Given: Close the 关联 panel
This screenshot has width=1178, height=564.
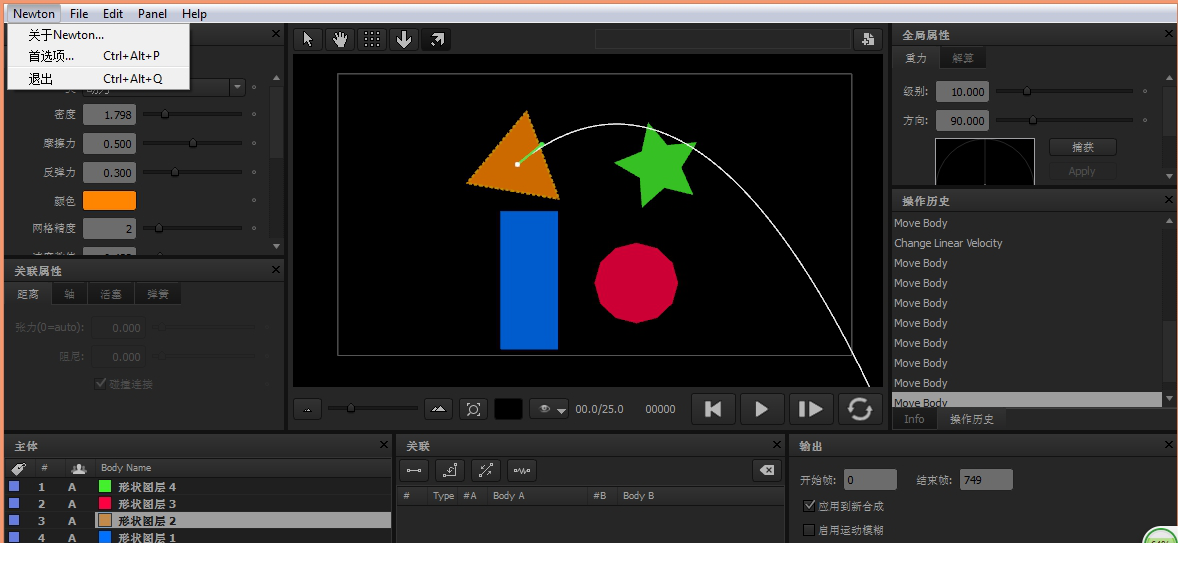Looking at the screenshot, I should point(778,445).
